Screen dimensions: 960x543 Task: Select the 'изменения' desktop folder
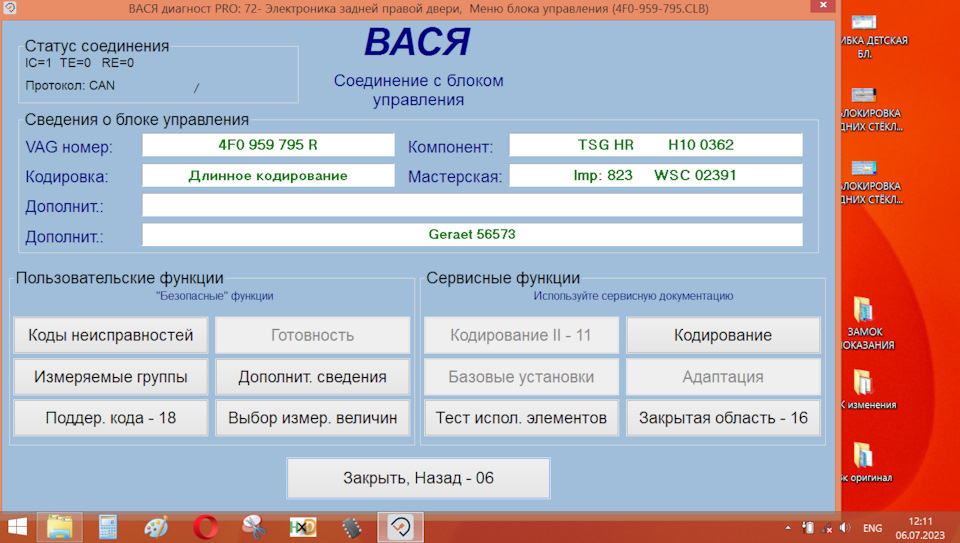pos(865,389)
